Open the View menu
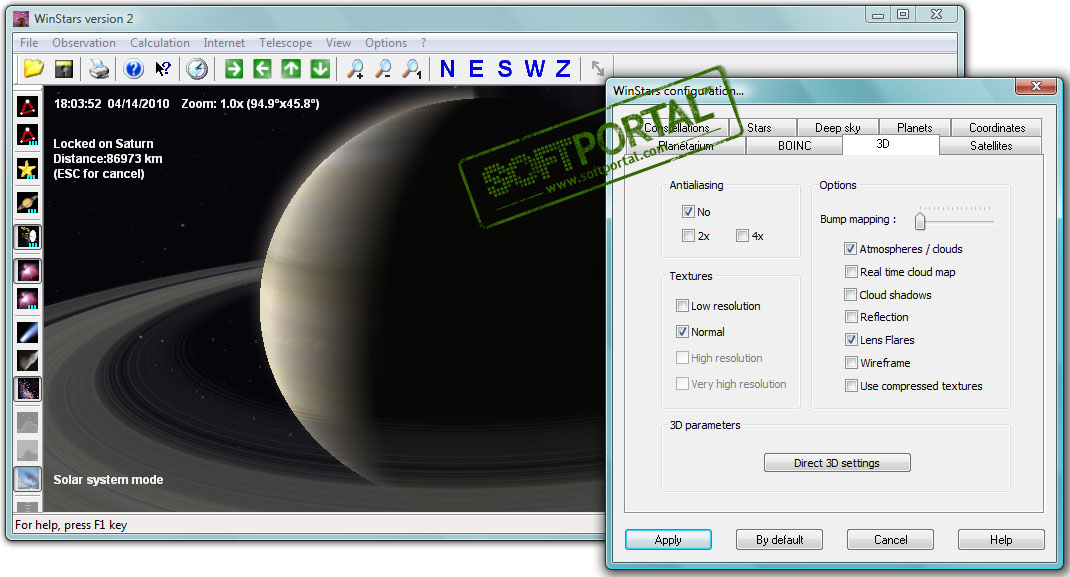 tap(338, 42)
